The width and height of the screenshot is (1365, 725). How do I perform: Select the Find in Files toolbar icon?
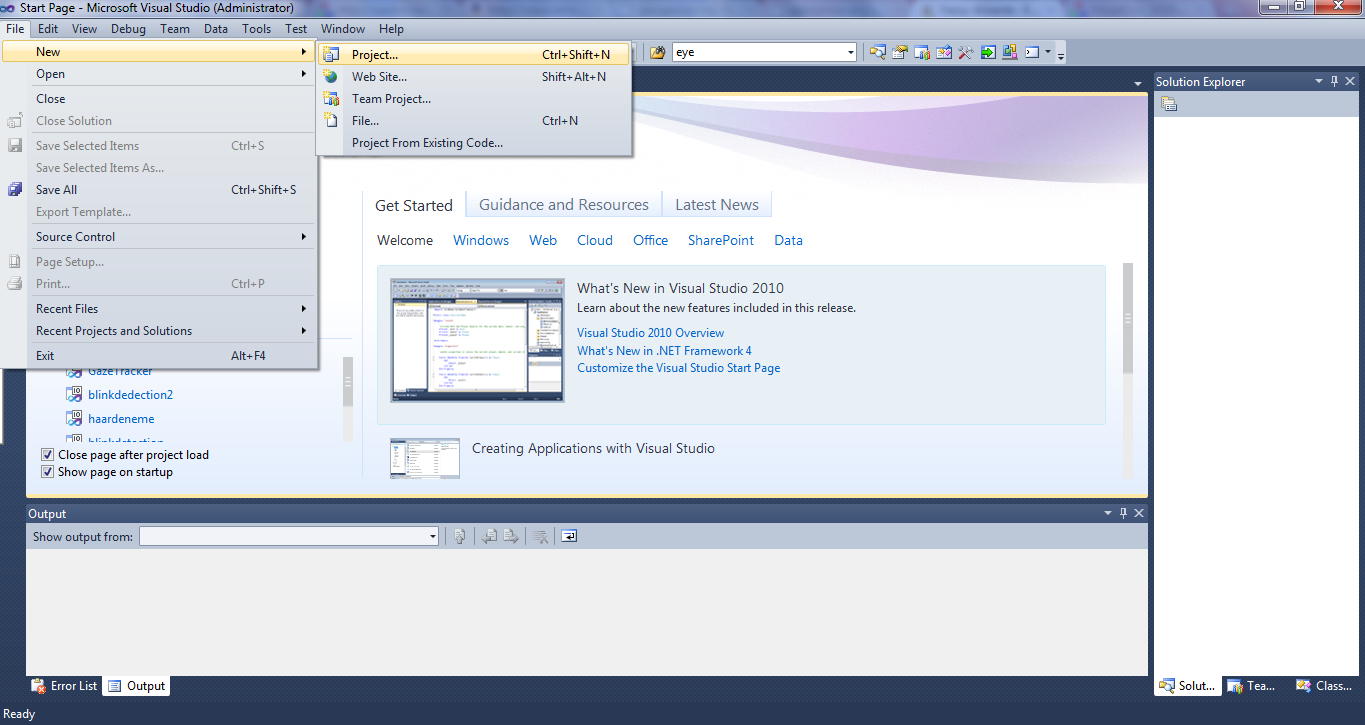[878, 51]
